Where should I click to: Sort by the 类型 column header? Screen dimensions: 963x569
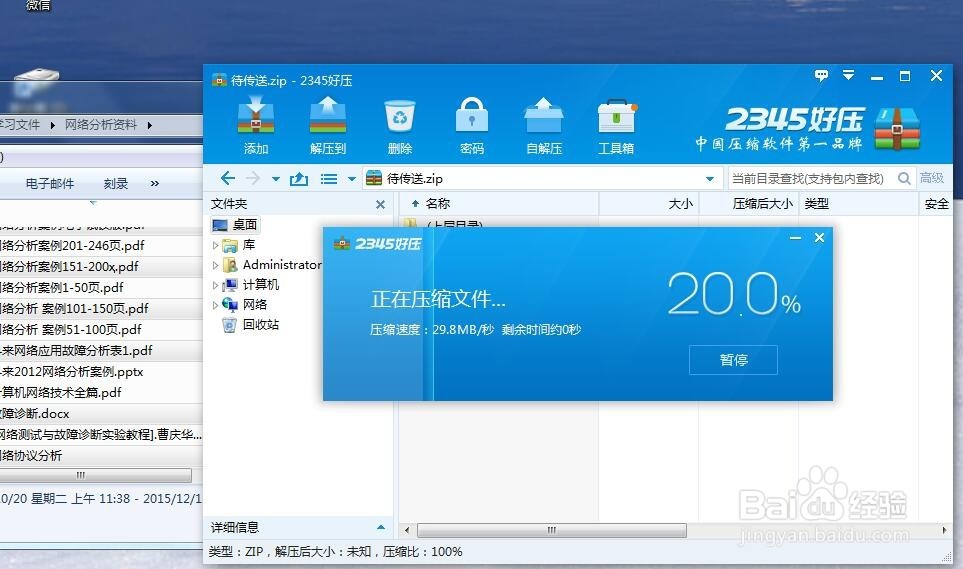click(x=859, y=203)
